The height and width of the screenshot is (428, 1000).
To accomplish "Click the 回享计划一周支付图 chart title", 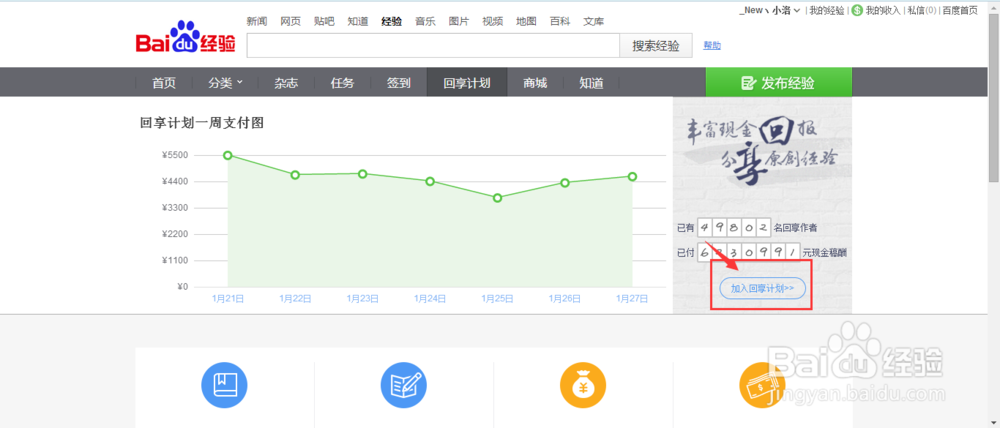I will (x=202, y=123).
